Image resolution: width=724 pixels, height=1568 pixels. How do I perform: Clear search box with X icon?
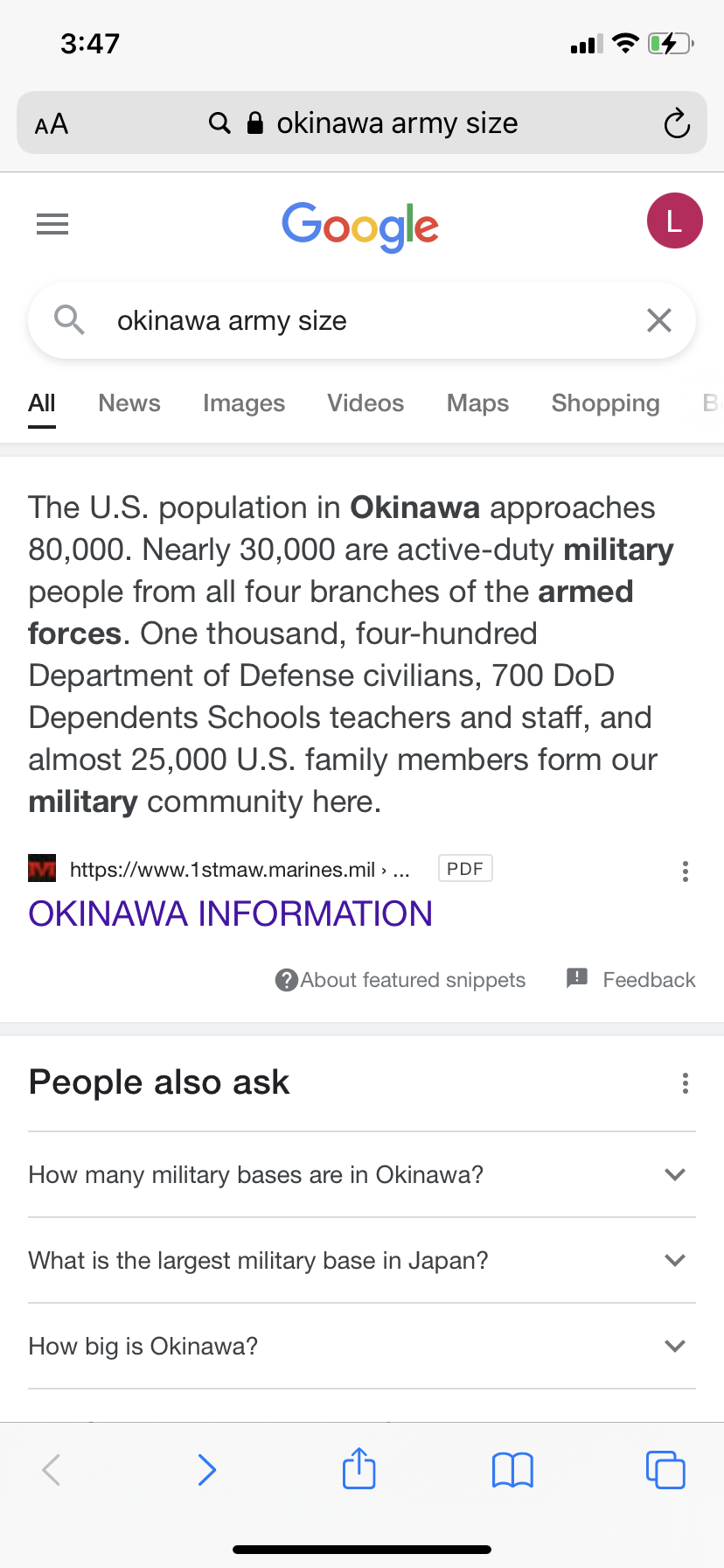click(x=658, y=320)
